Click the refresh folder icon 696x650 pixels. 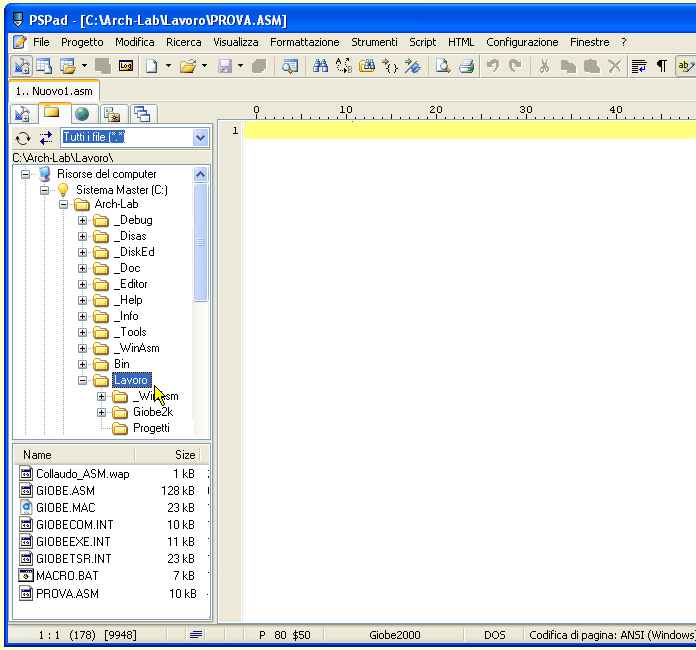tap(23, 139)
